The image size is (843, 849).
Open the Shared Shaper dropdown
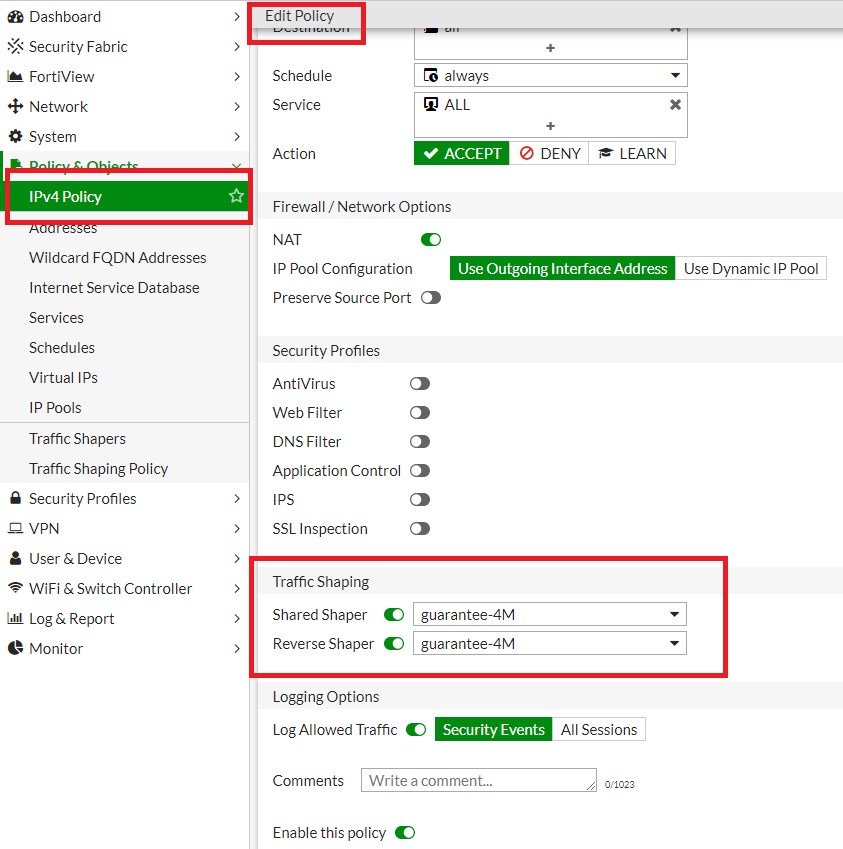click(550, 615)
